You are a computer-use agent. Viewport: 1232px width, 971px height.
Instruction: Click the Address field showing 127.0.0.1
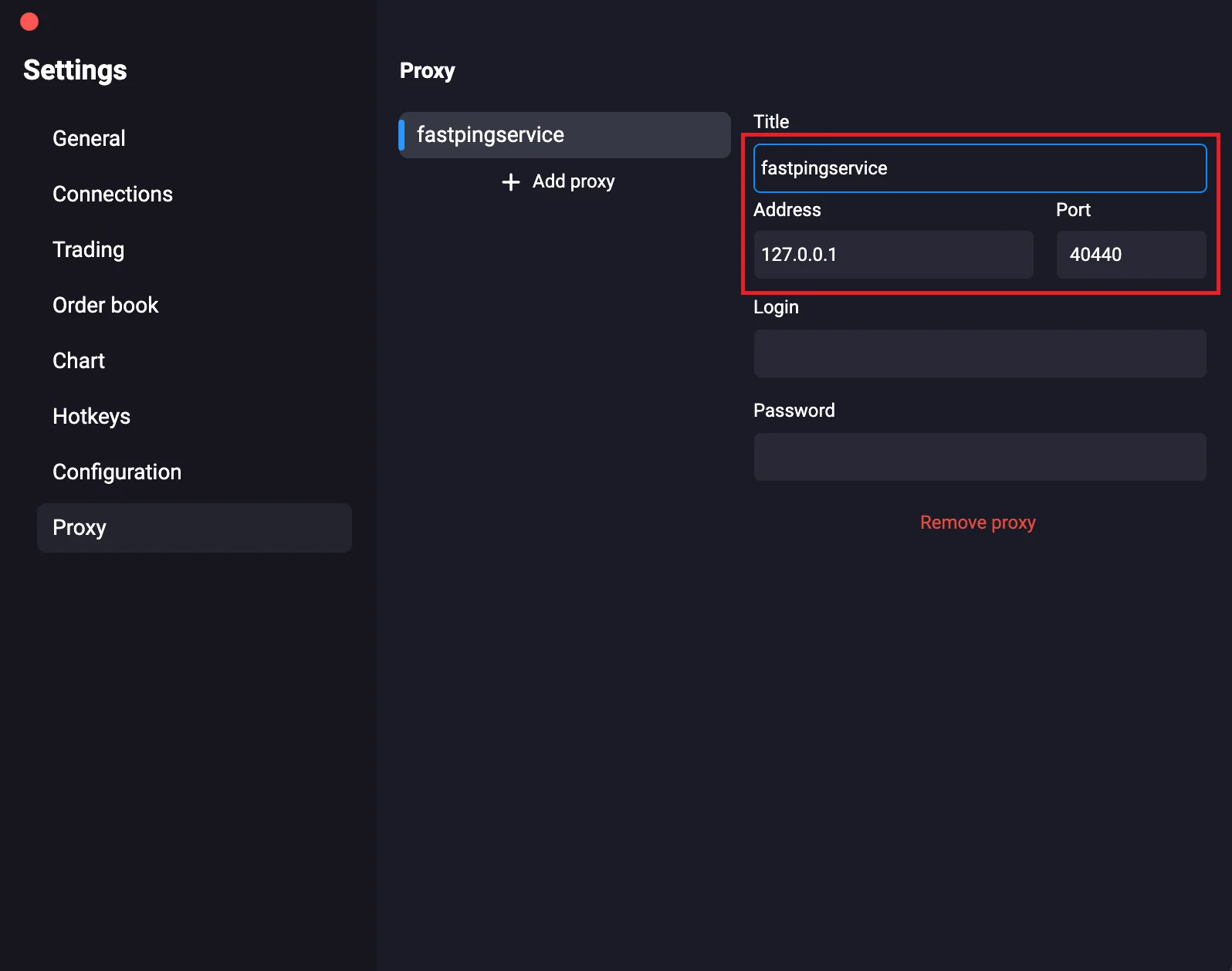893,255
